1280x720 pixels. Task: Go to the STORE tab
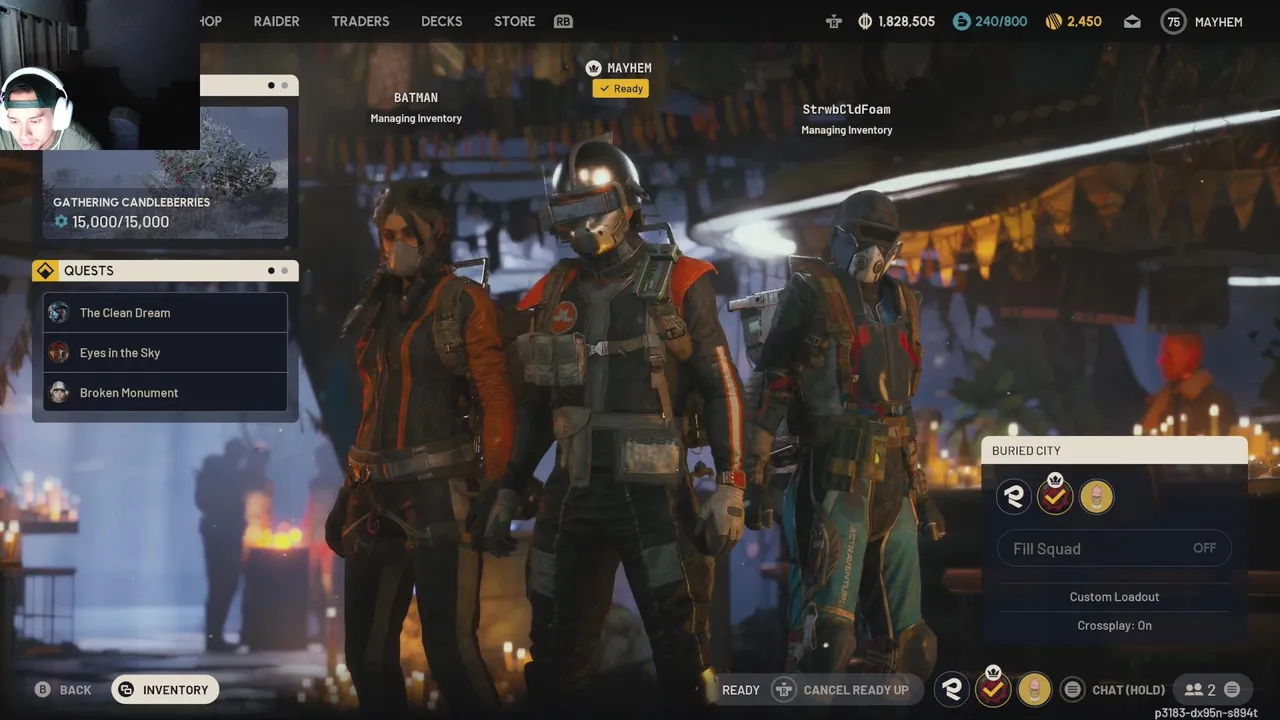pos(514,21)
